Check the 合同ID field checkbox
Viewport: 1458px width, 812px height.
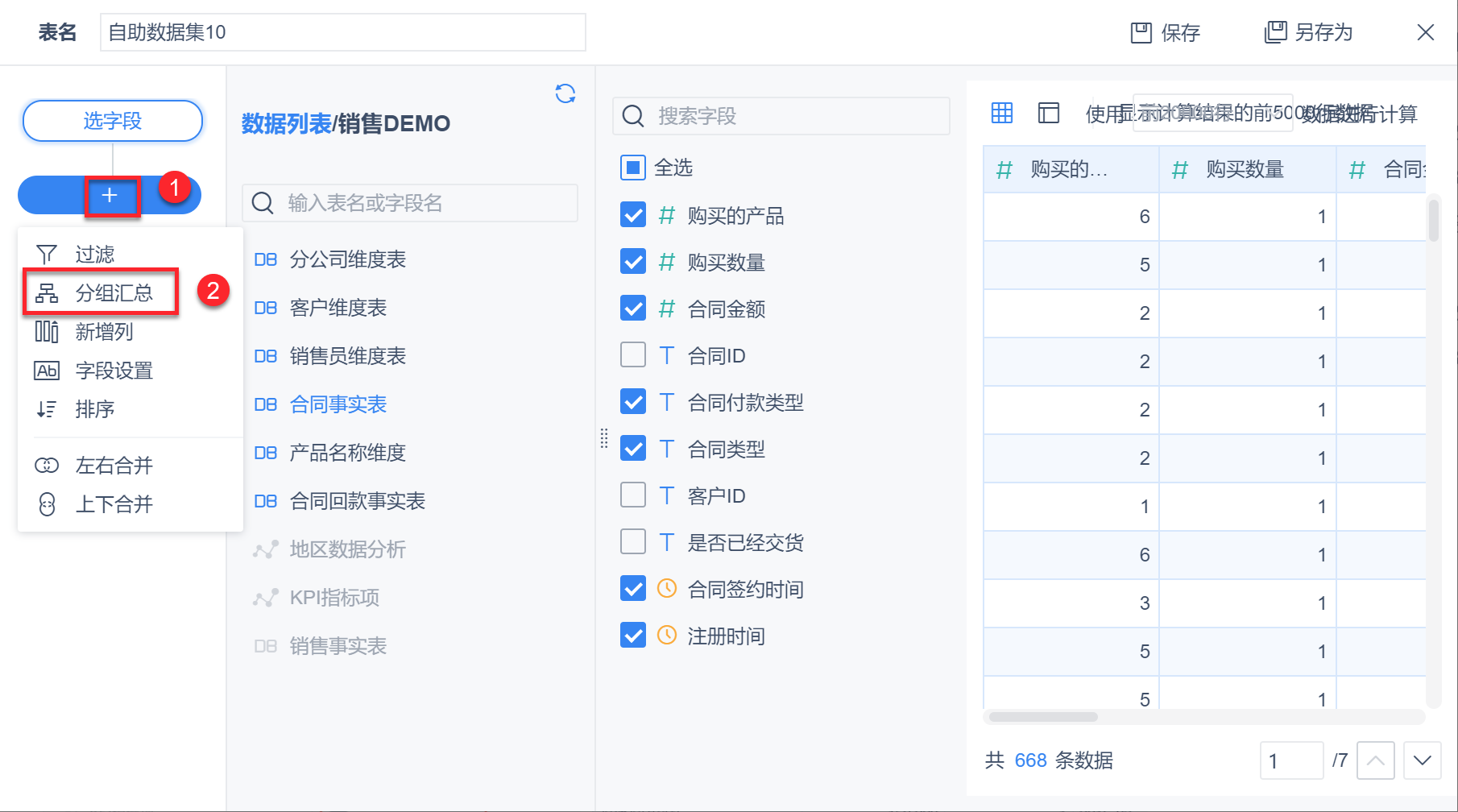(x=633, y=355)
